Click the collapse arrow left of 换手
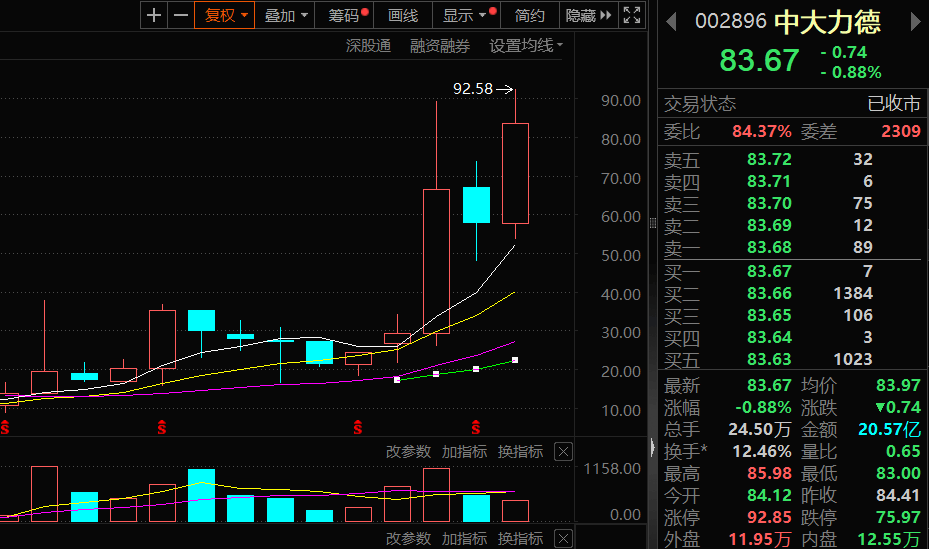 click(x=652, y=447)
